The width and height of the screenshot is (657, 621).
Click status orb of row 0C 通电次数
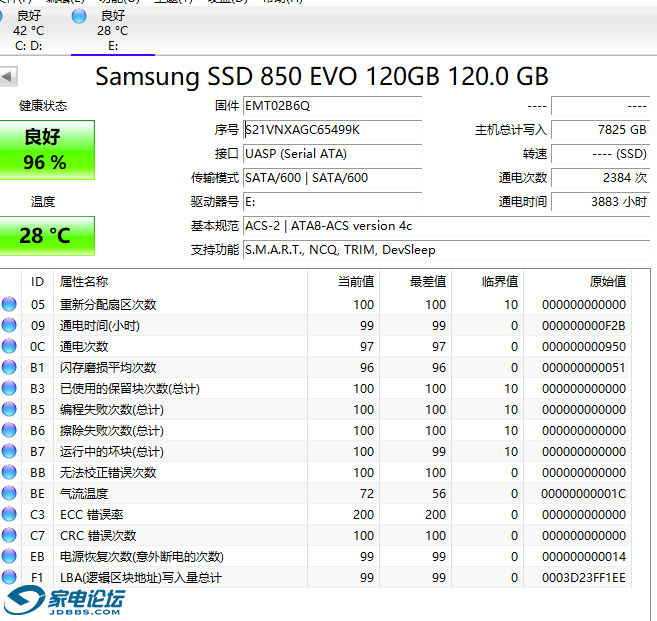point(9,346)
